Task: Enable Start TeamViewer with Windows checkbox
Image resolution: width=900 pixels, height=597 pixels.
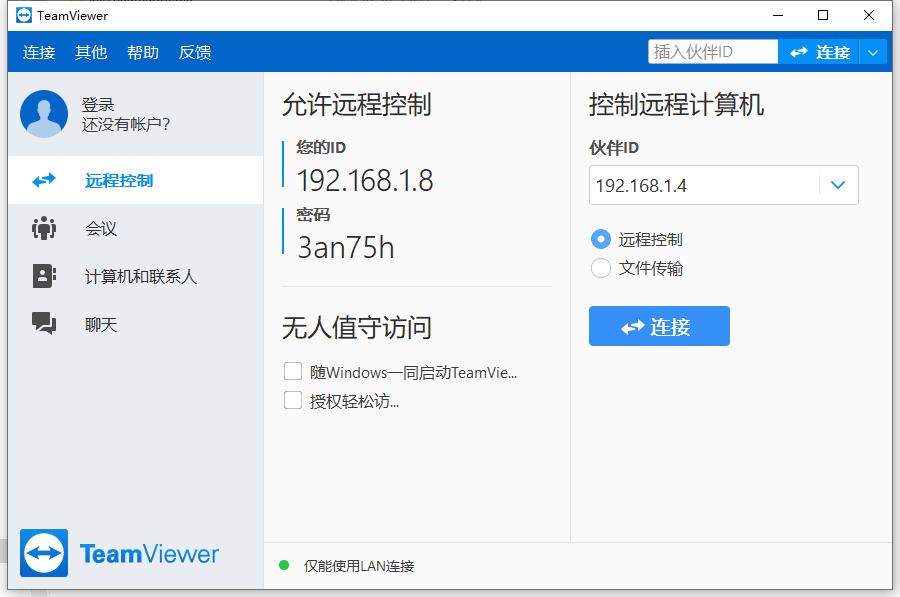Action: click(293, 372)
